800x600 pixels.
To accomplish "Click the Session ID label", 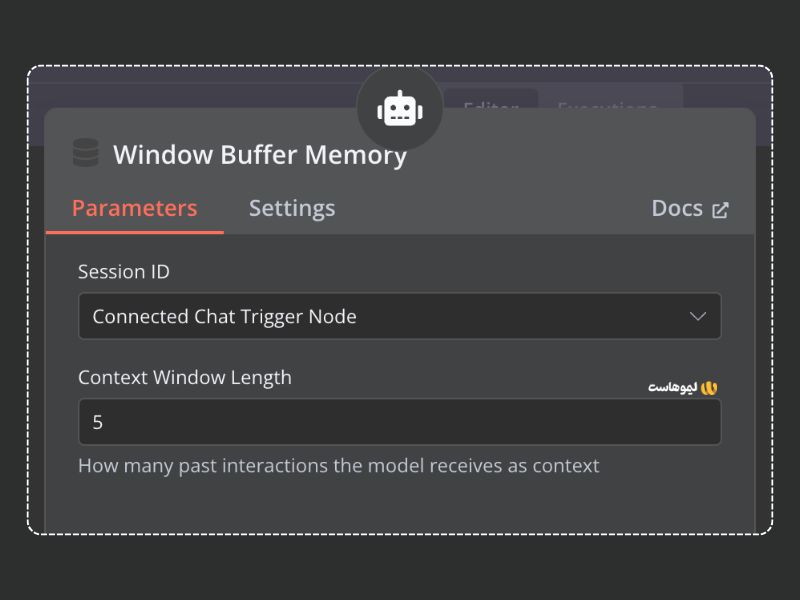I will pos(124,271).
